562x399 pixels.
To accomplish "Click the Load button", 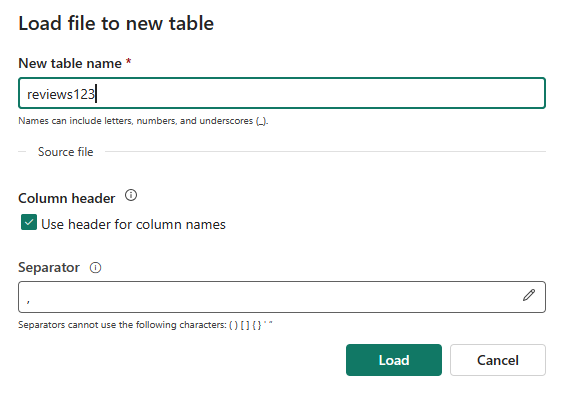I will click(394, 360).
